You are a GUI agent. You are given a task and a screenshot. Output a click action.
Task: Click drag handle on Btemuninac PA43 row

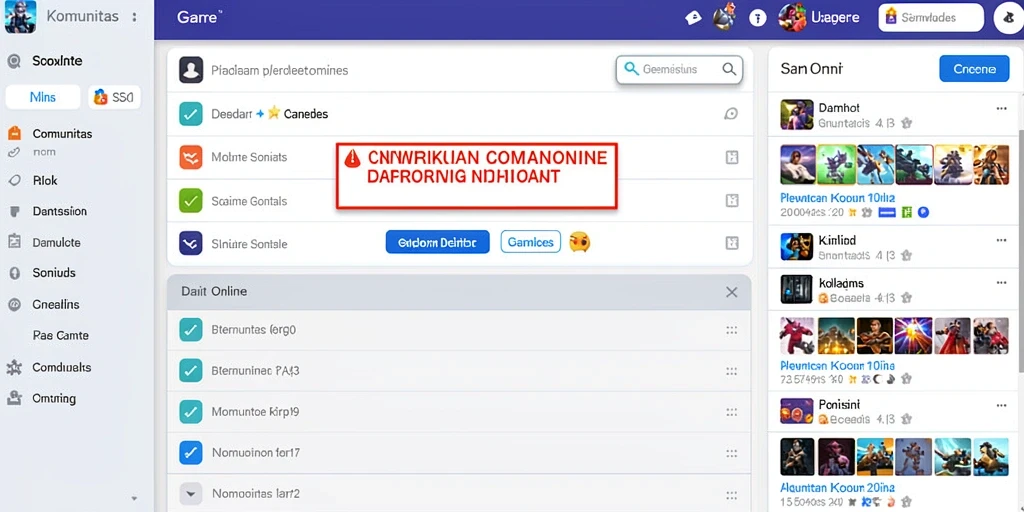(x=731, y=372)
